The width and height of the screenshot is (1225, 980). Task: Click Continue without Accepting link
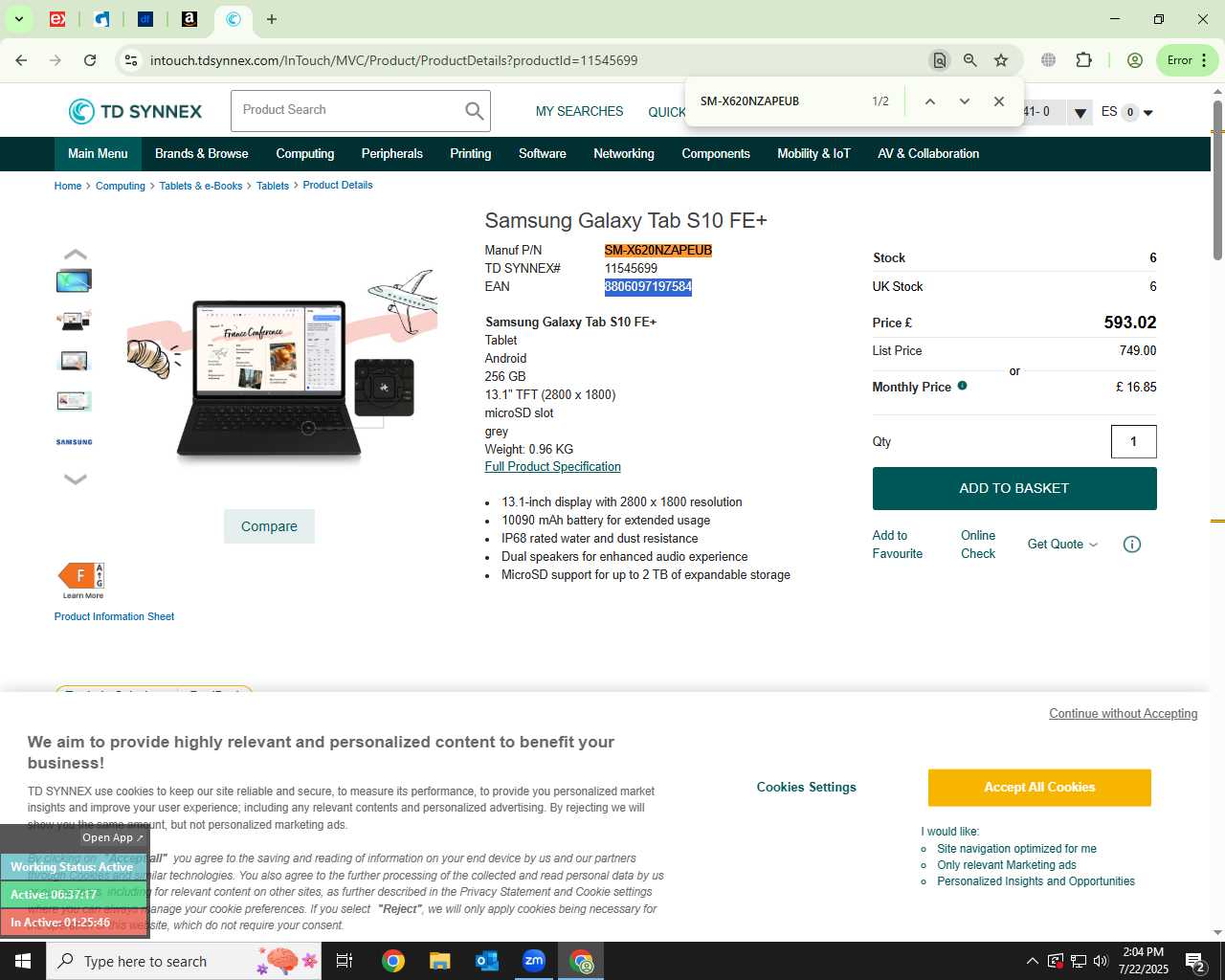[x=1123, y=714]
